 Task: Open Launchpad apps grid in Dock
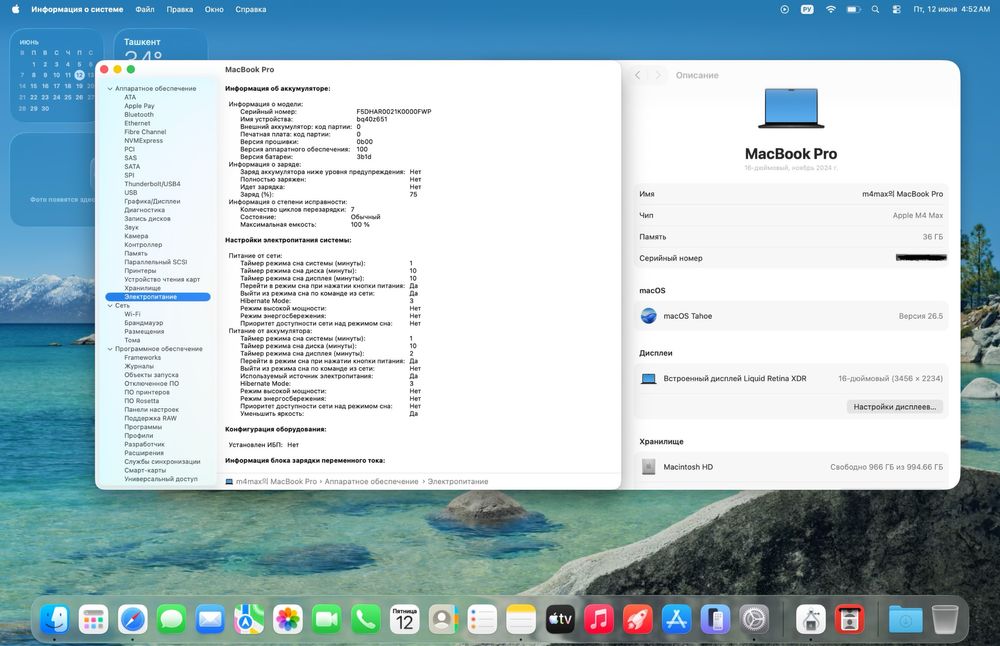click(x=93, y=619)
